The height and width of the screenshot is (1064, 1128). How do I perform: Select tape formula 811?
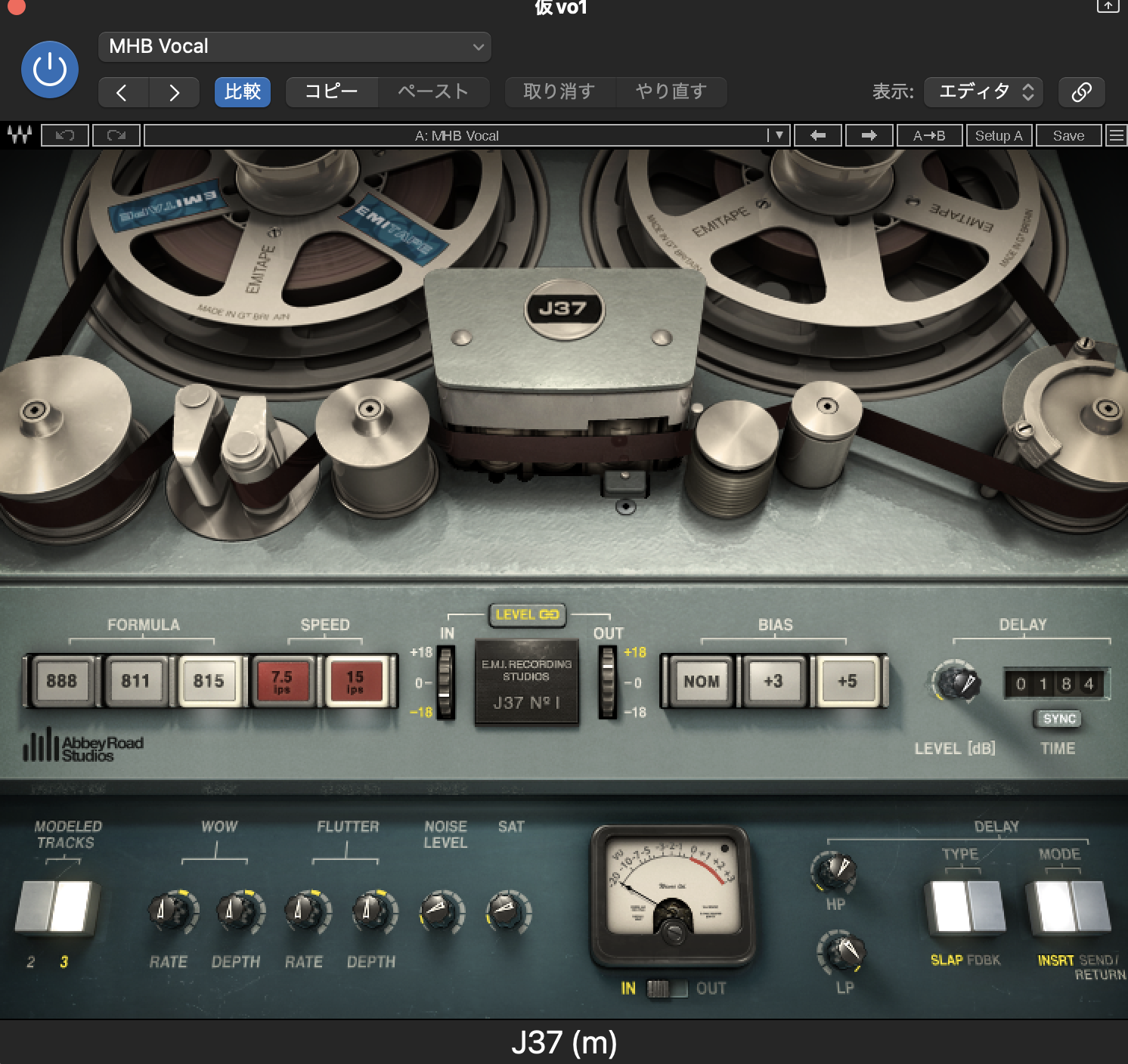click(135, 681)
